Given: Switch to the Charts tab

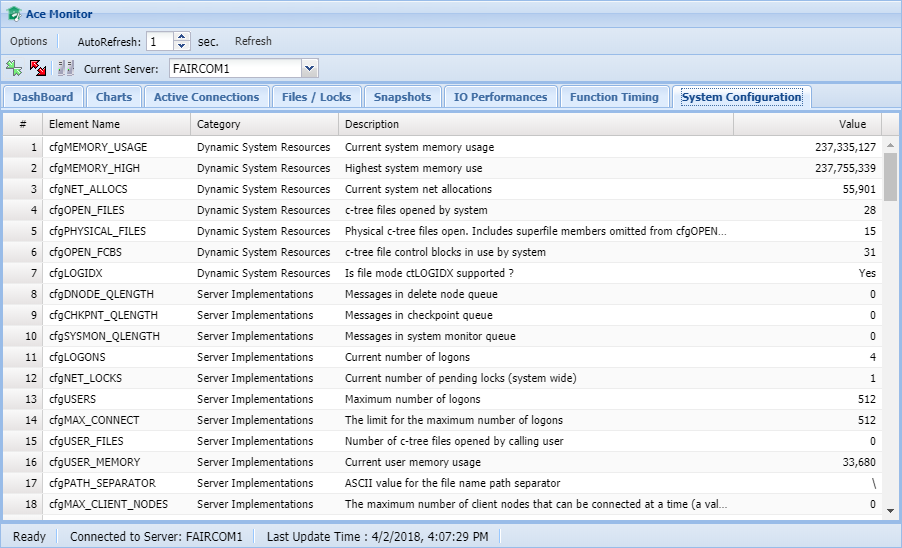Looking at the screenshot, I should click(x=114, y=97).
